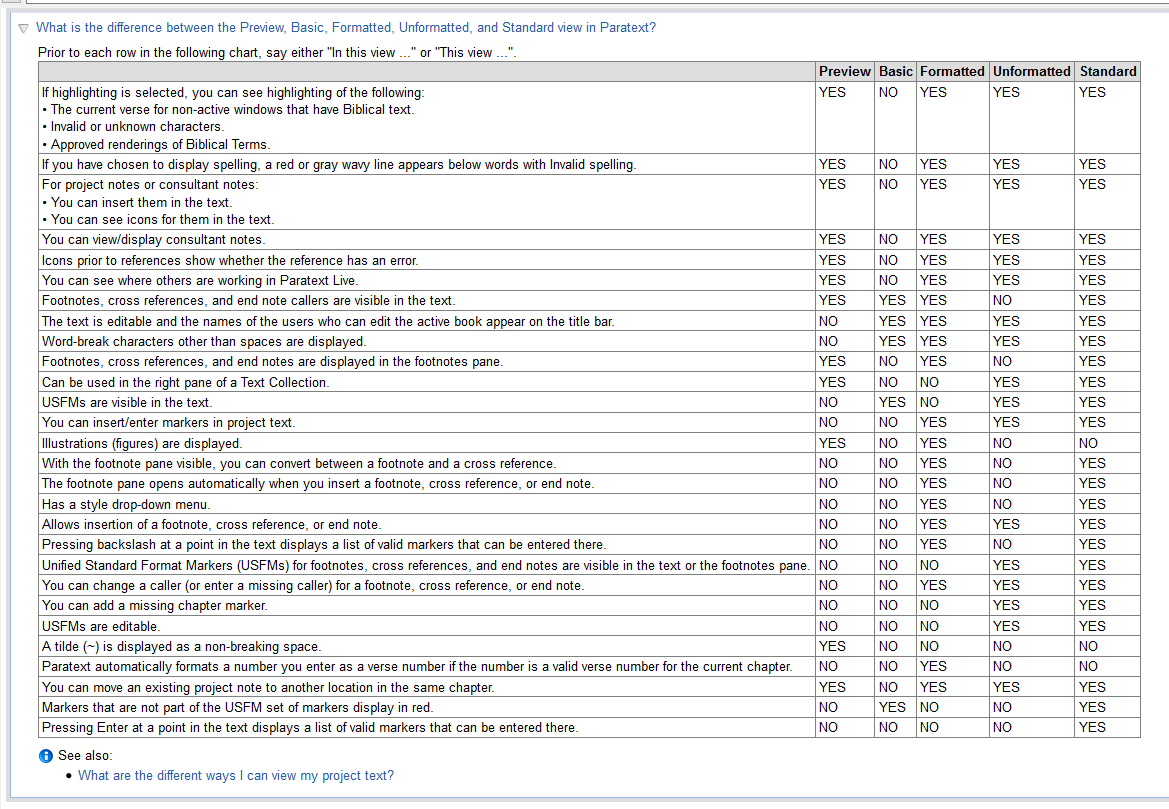Click the 'Prior to each row in the following chart' sentence
This screenshot has width=1169, height=809.
pyautogui.click(x=277, y=52)
